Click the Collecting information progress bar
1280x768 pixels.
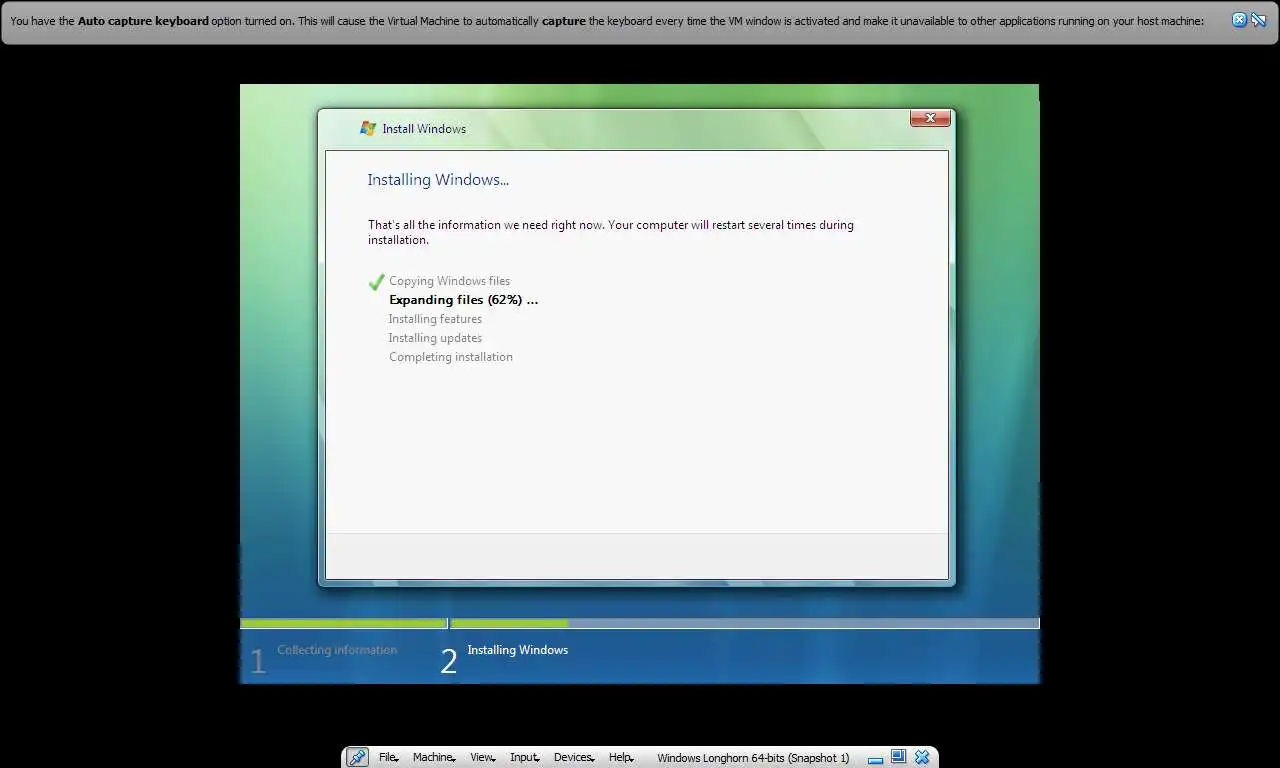(x=343, y=623)
